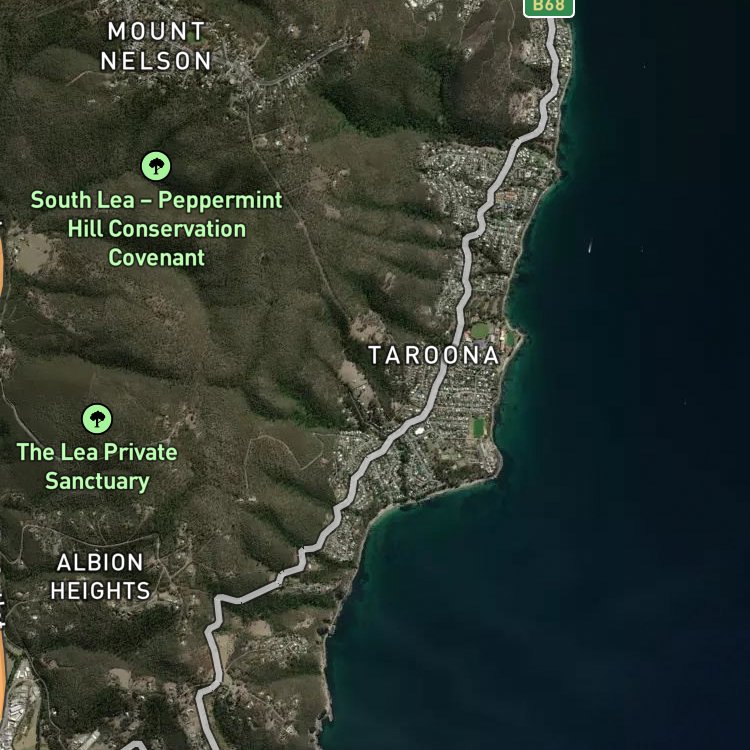Open the Taroona suburb label
This screenshot has width=750, height=750.
(x=434, y=355)
